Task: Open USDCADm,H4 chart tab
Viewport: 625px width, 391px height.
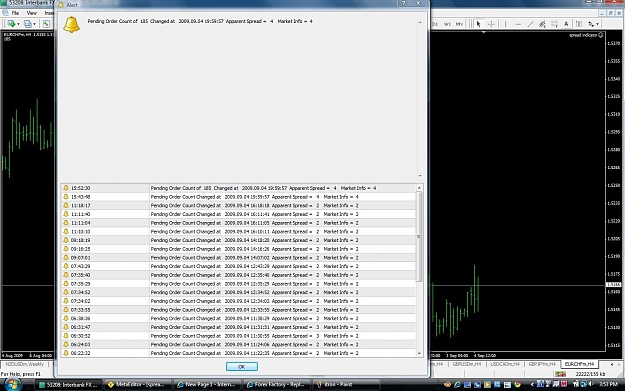Action: 505,364
